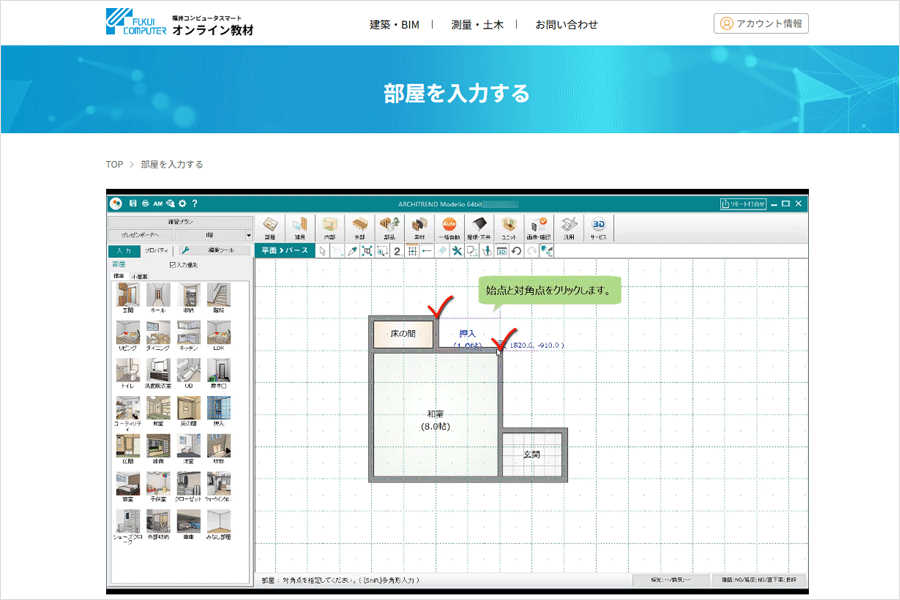Run the 一括自動 auto-generate tool
This screenshot has width=900, height=600.
point(450,225)
